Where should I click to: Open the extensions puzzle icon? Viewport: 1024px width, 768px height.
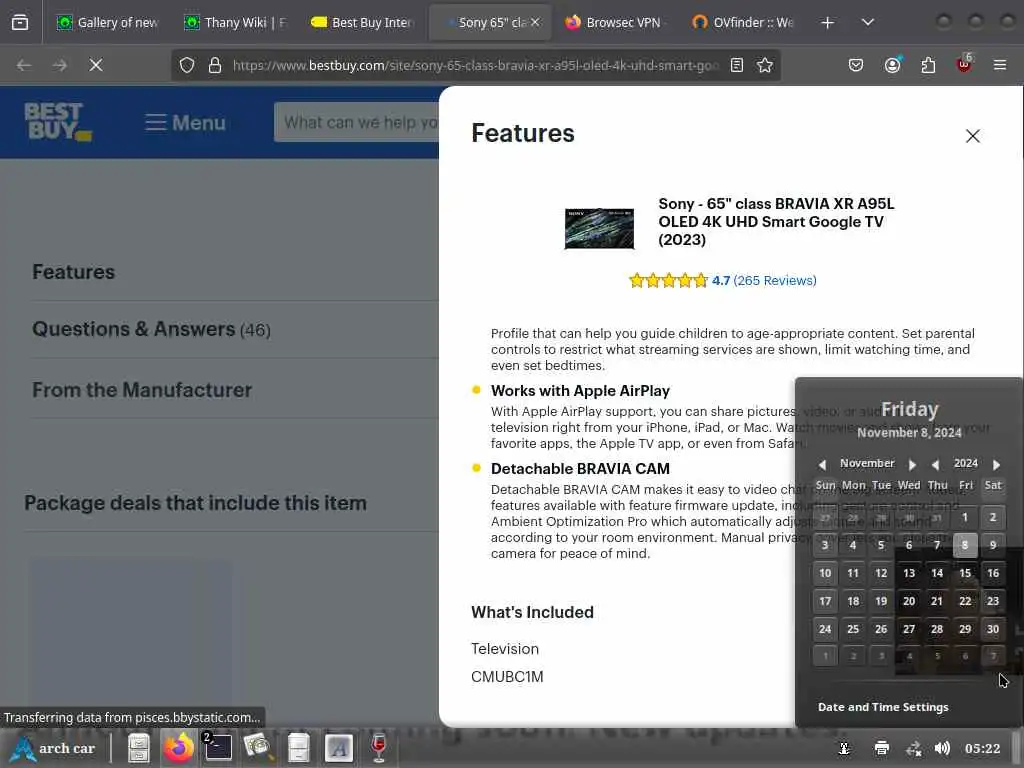(x=928, y=65)
